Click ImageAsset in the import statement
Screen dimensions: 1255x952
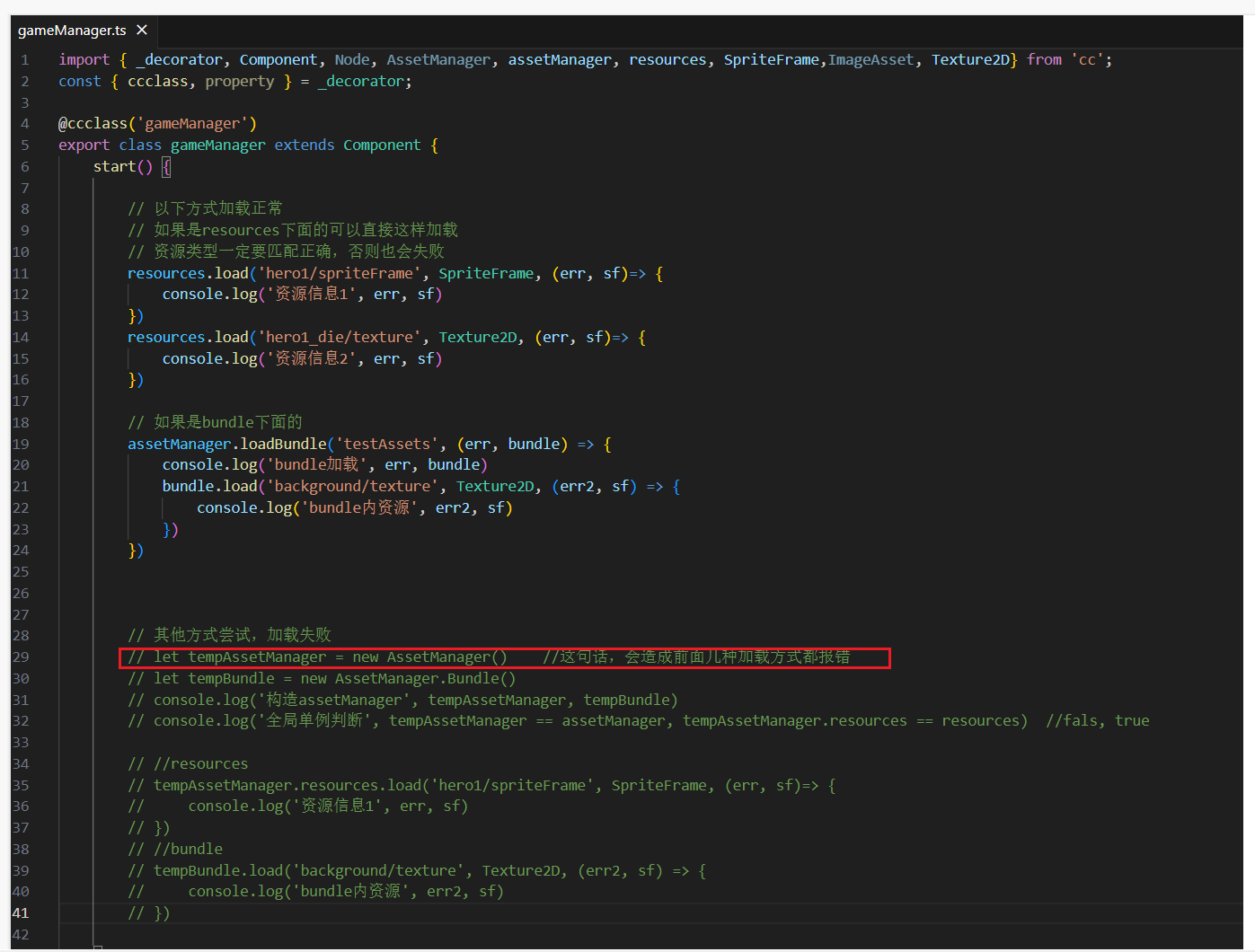point(871,59)
